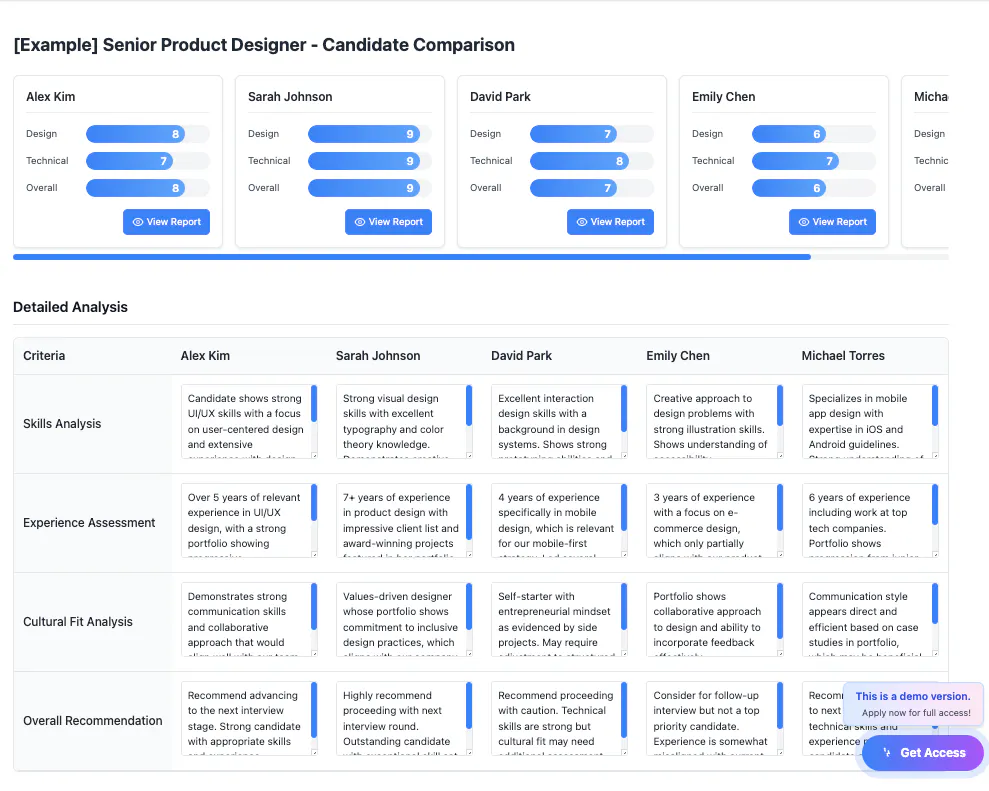Open David Park's View Report button
The image size is (989, 791).
(x=610, y=222)
